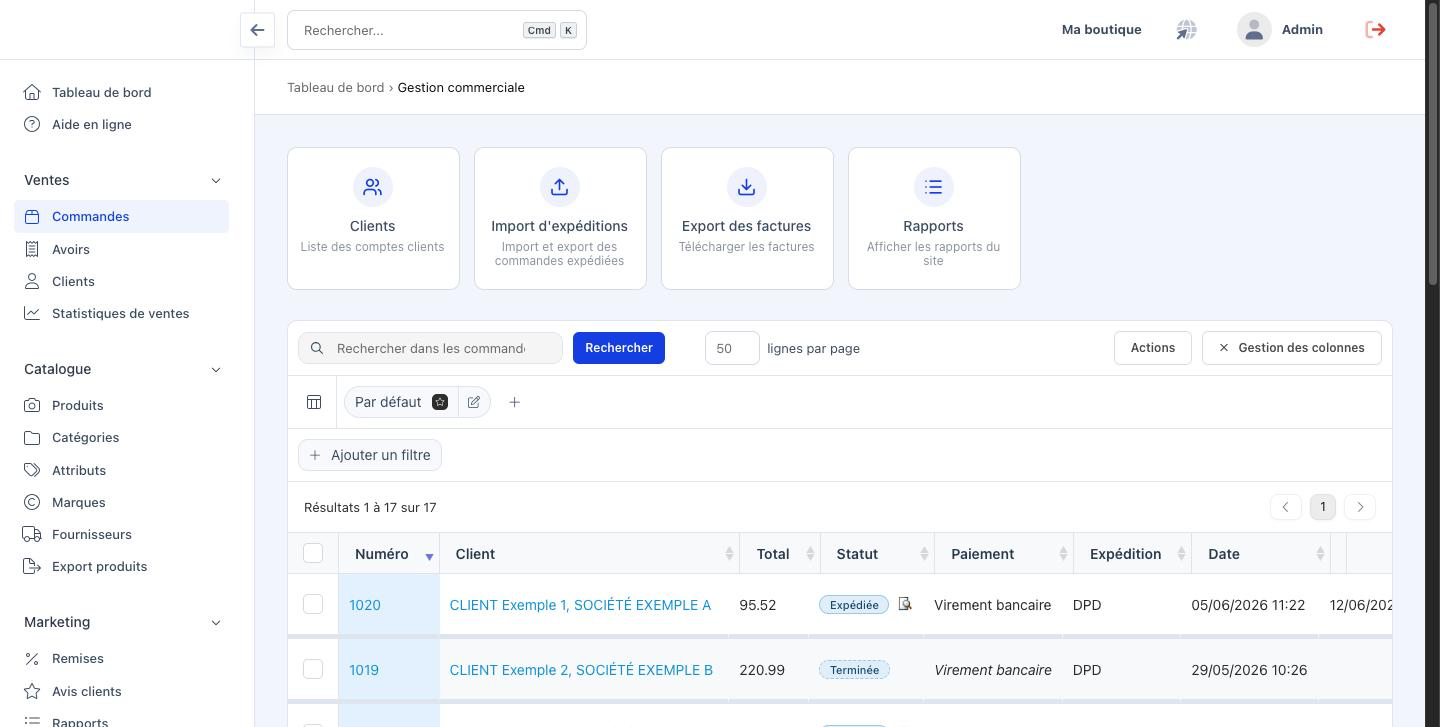Add a new view with plus icon
1440x727 pixels.
(514, 402)
